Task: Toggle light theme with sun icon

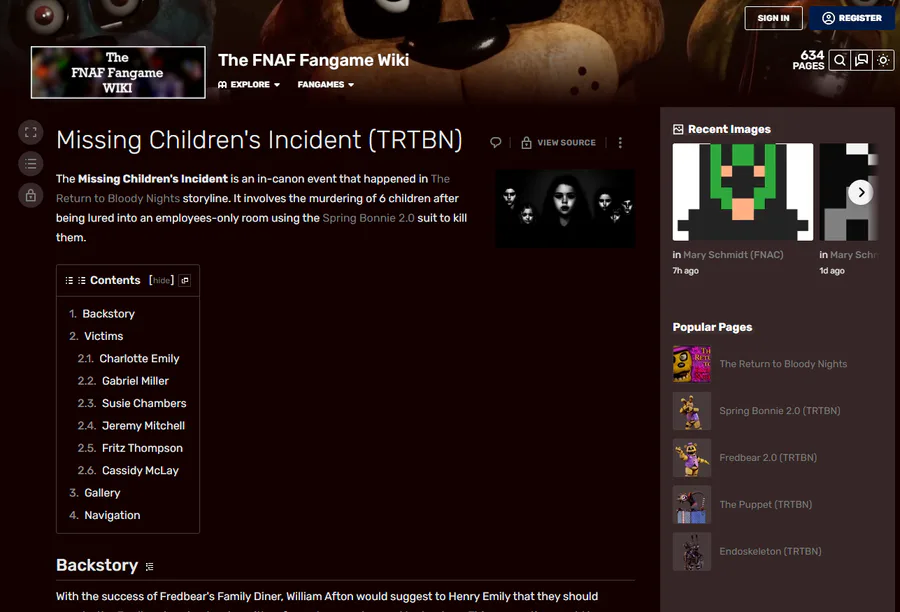Action: coord(883,60)
